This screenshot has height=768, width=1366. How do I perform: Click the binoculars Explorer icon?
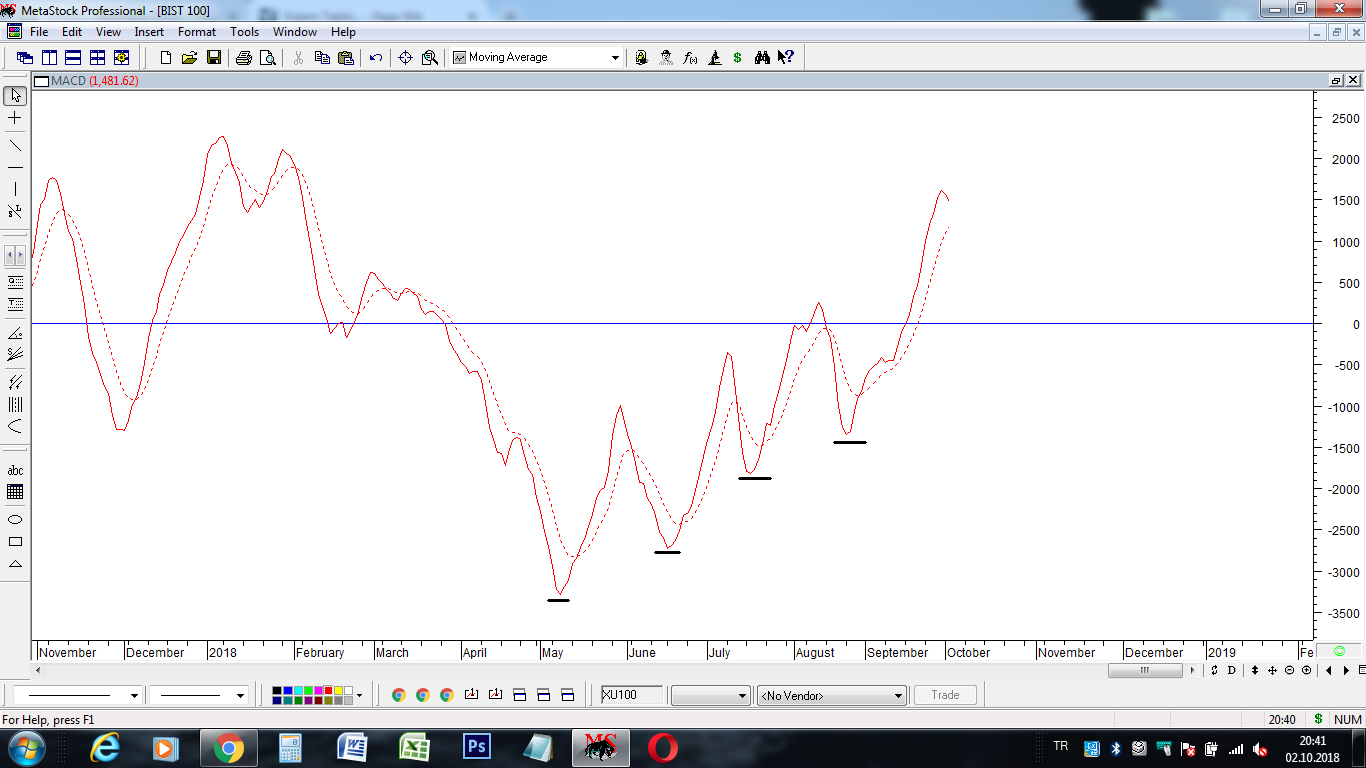[x=762, y=58]
